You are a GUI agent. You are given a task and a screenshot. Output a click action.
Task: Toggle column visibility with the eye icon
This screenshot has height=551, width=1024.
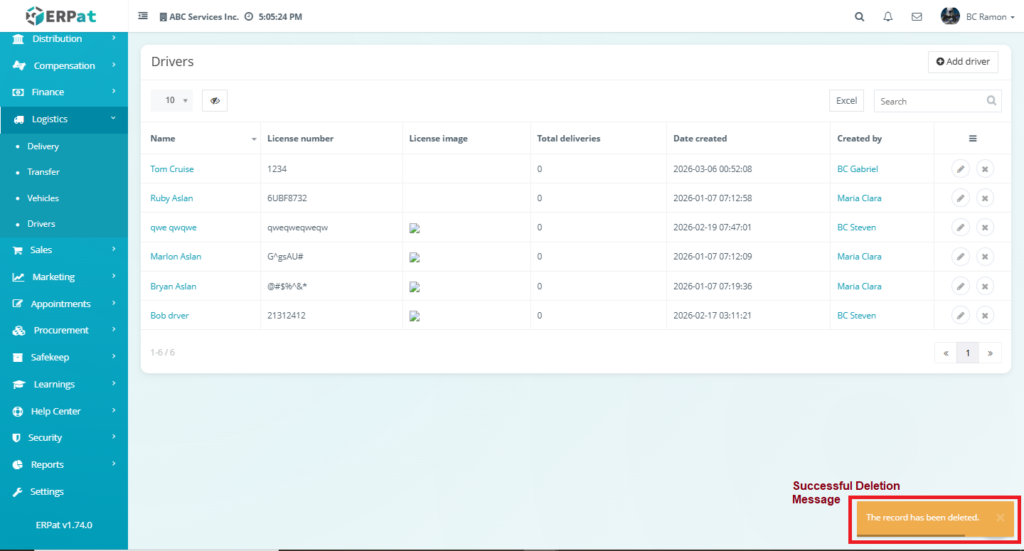coord(215,101)
